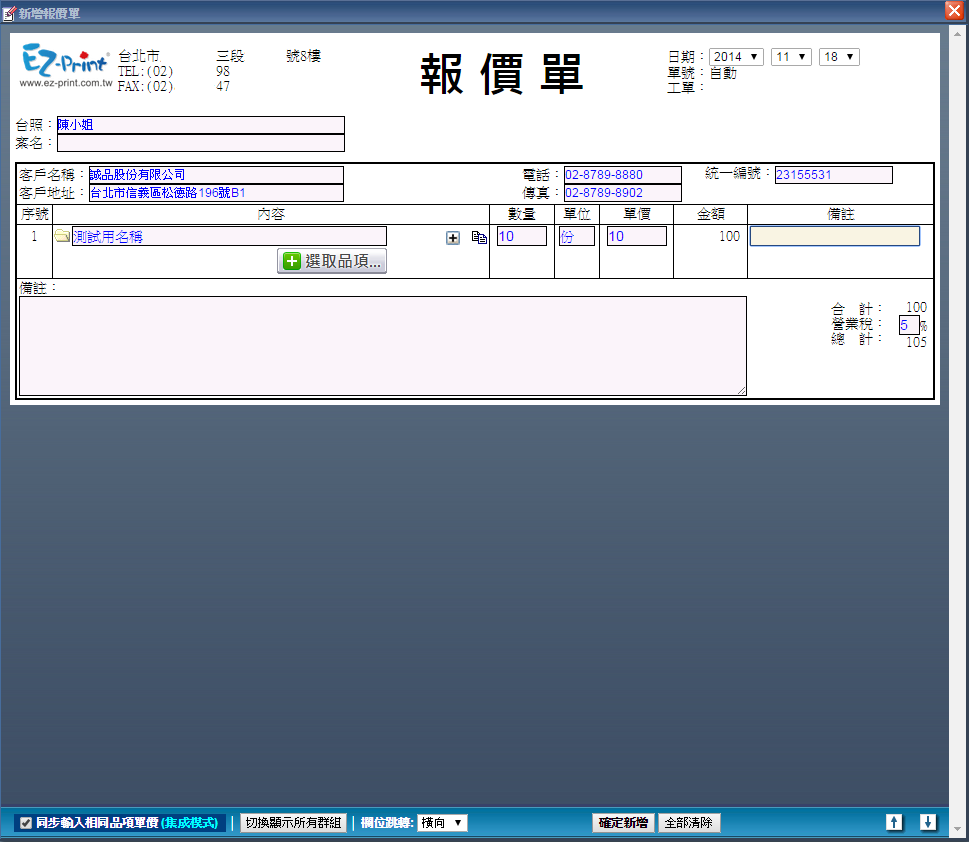This screenshot has width=969, height=842.
Task: Open the year dropdown showing 2014
Action: tap(736, 57)
